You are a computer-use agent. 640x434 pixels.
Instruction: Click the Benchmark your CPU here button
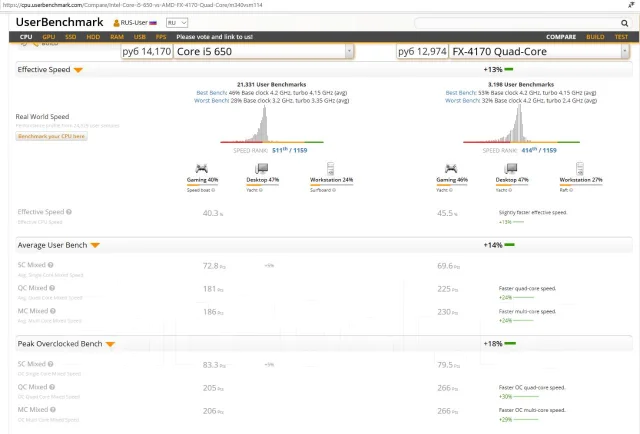coord(51,136)
